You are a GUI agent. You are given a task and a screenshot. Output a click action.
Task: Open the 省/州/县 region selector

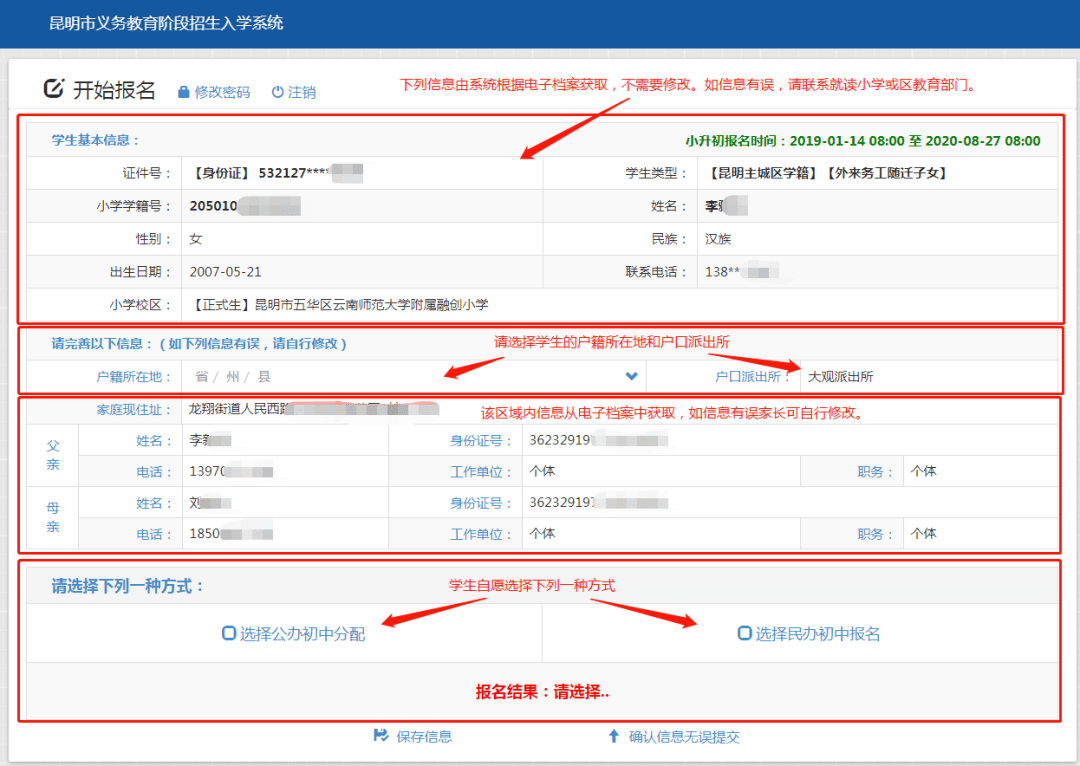tap(413, 377)
